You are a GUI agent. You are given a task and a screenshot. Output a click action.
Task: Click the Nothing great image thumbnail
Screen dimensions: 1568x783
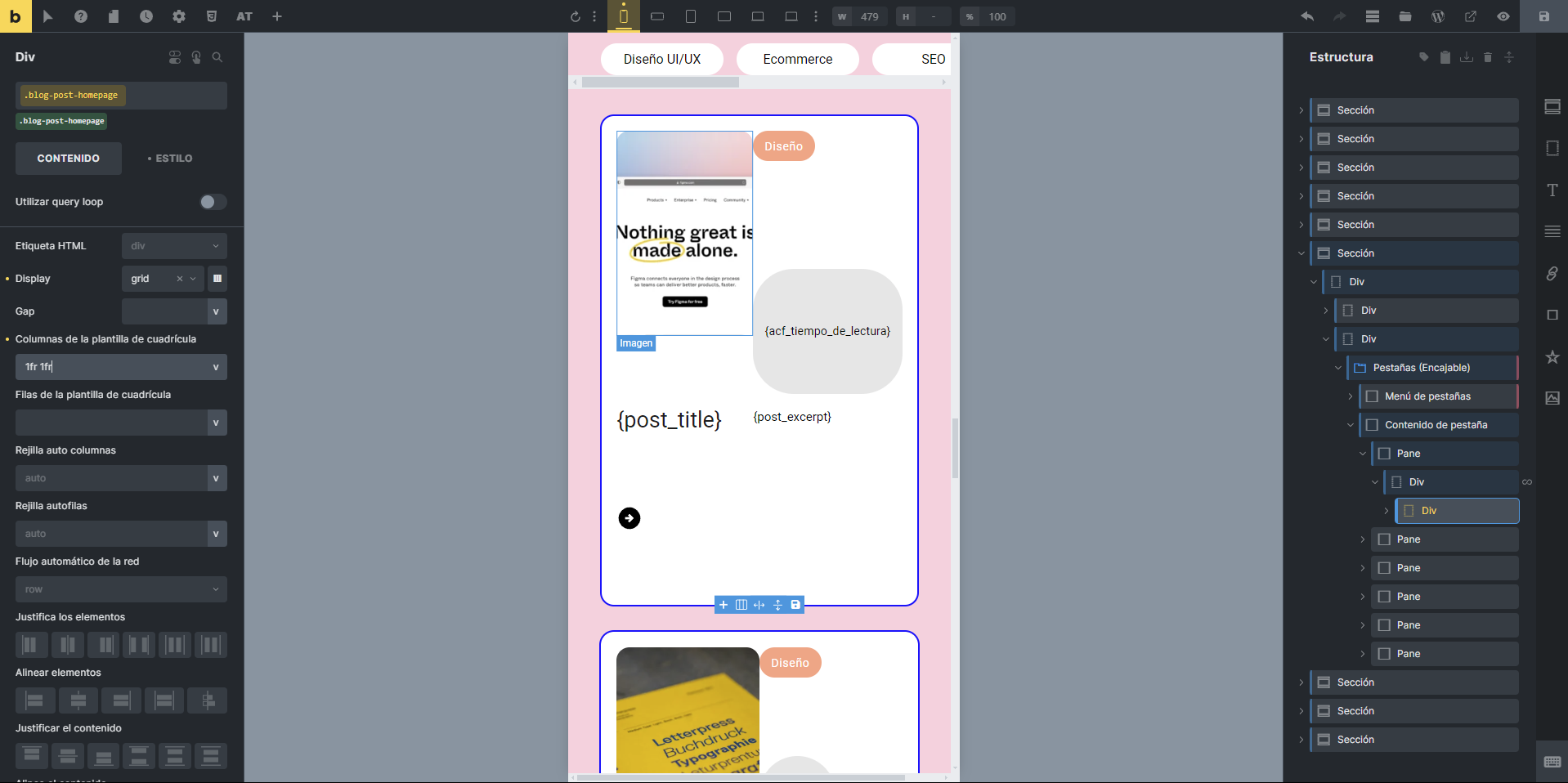(685, 233)
